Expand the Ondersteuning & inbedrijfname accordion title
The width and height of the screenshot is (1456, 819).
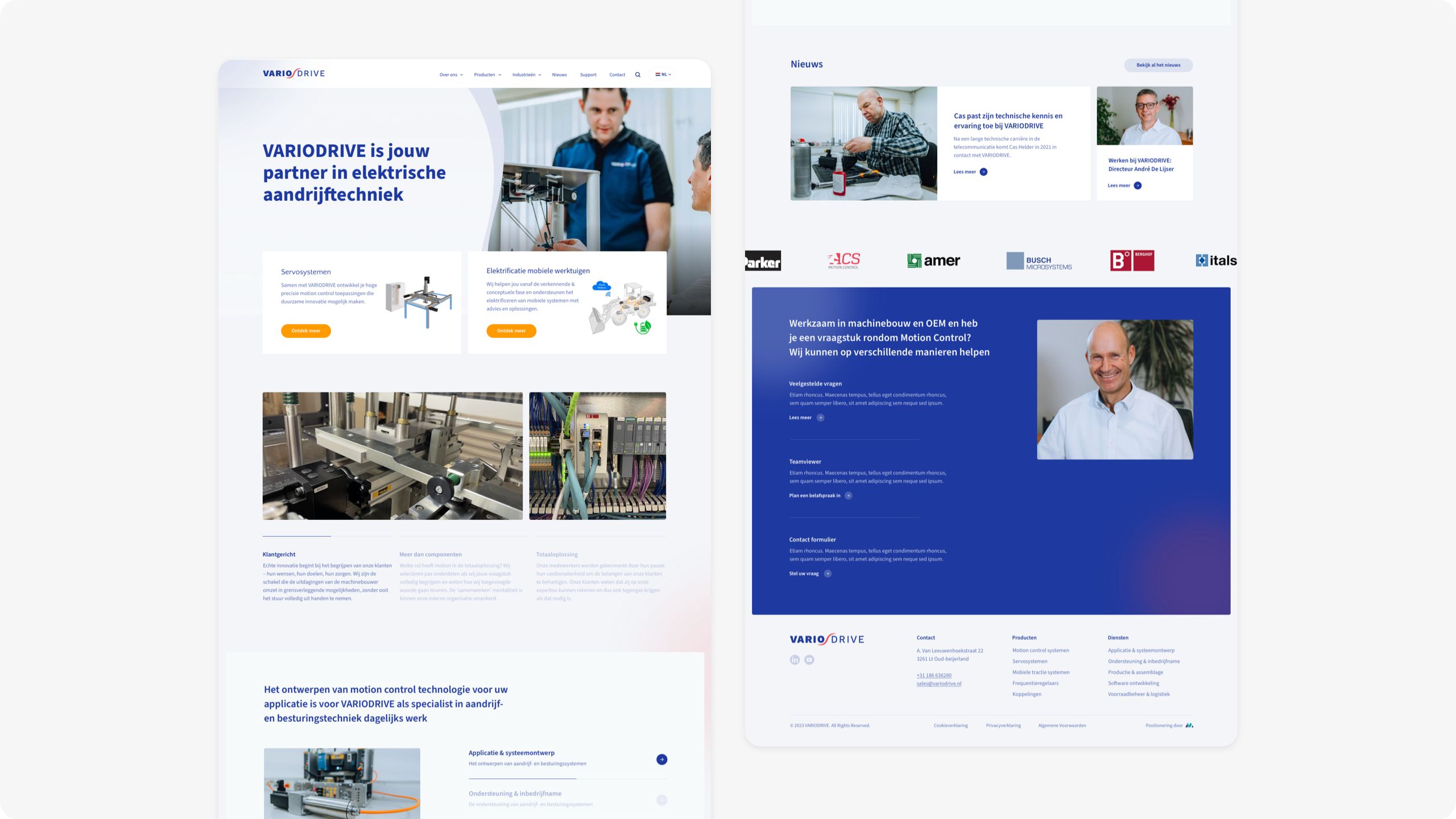click(515, 793)
